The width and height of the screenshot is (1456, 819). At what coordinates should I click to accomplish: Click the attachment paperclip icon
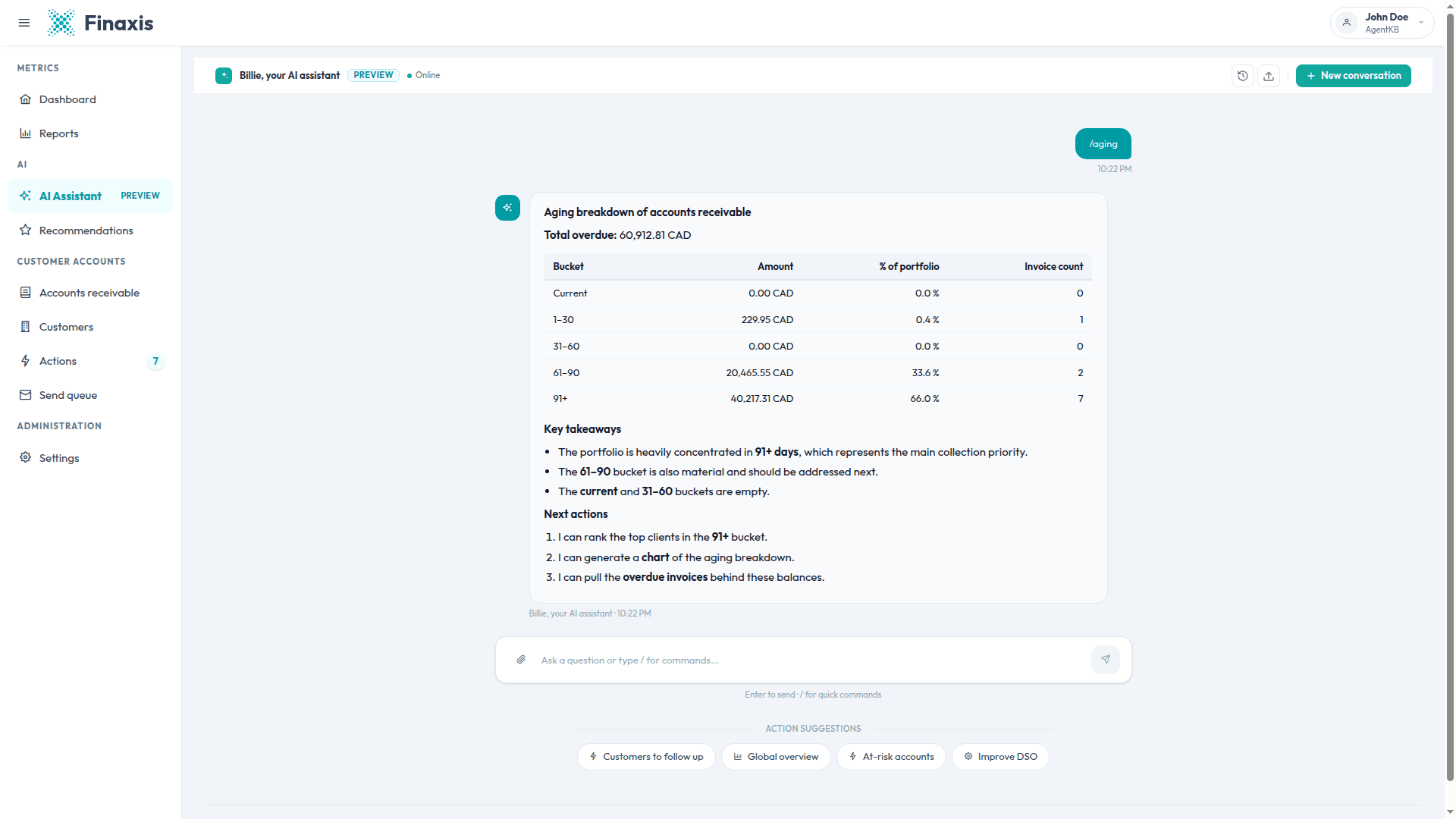click(521, 660)
